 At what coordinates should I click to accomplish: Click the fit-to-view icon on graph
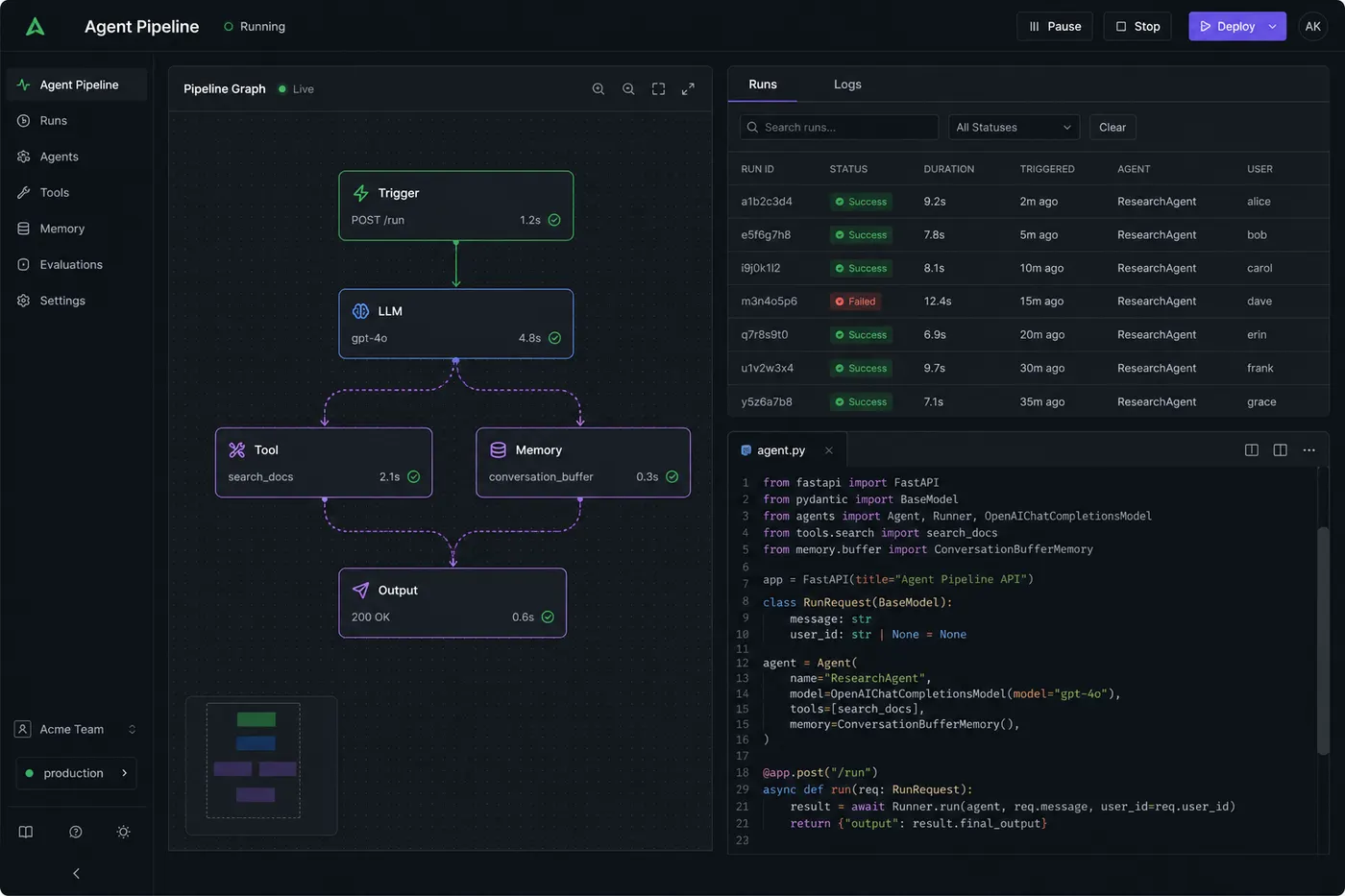coord(658,89)
